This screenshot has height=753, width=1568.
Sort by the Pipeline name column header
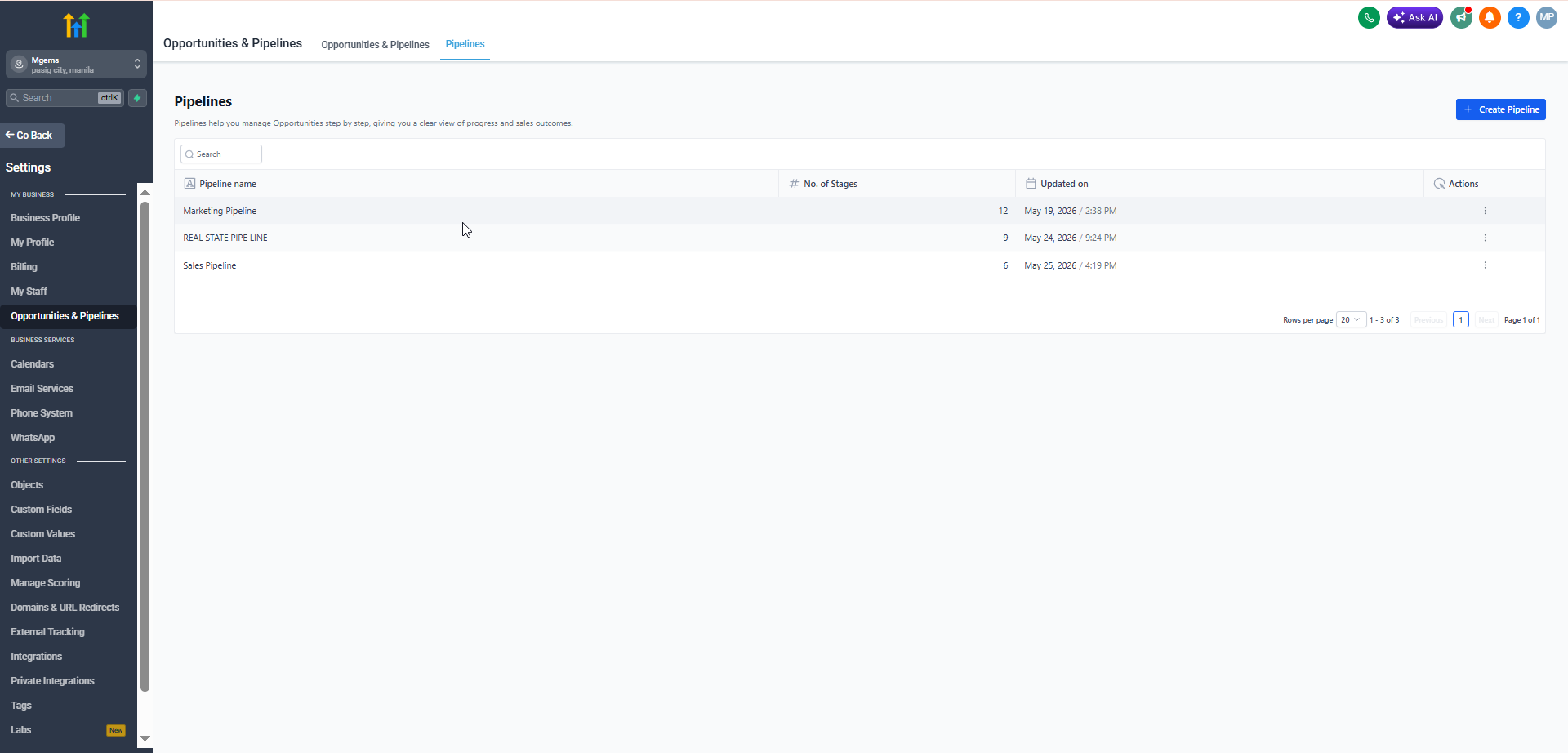pos(228,184)
